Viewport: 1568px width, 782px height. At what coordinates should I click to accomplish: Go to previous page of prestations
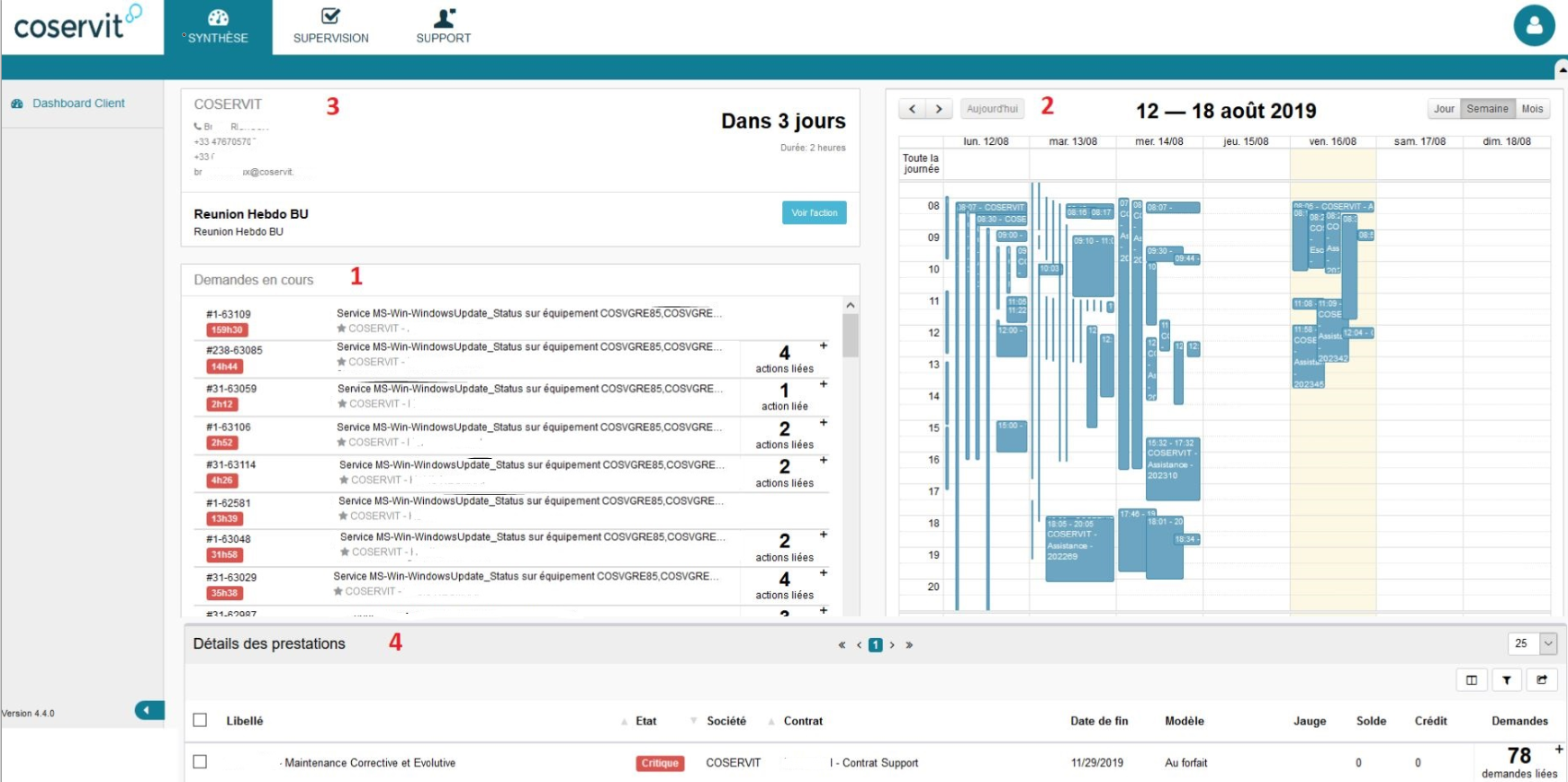pos(859,645)
